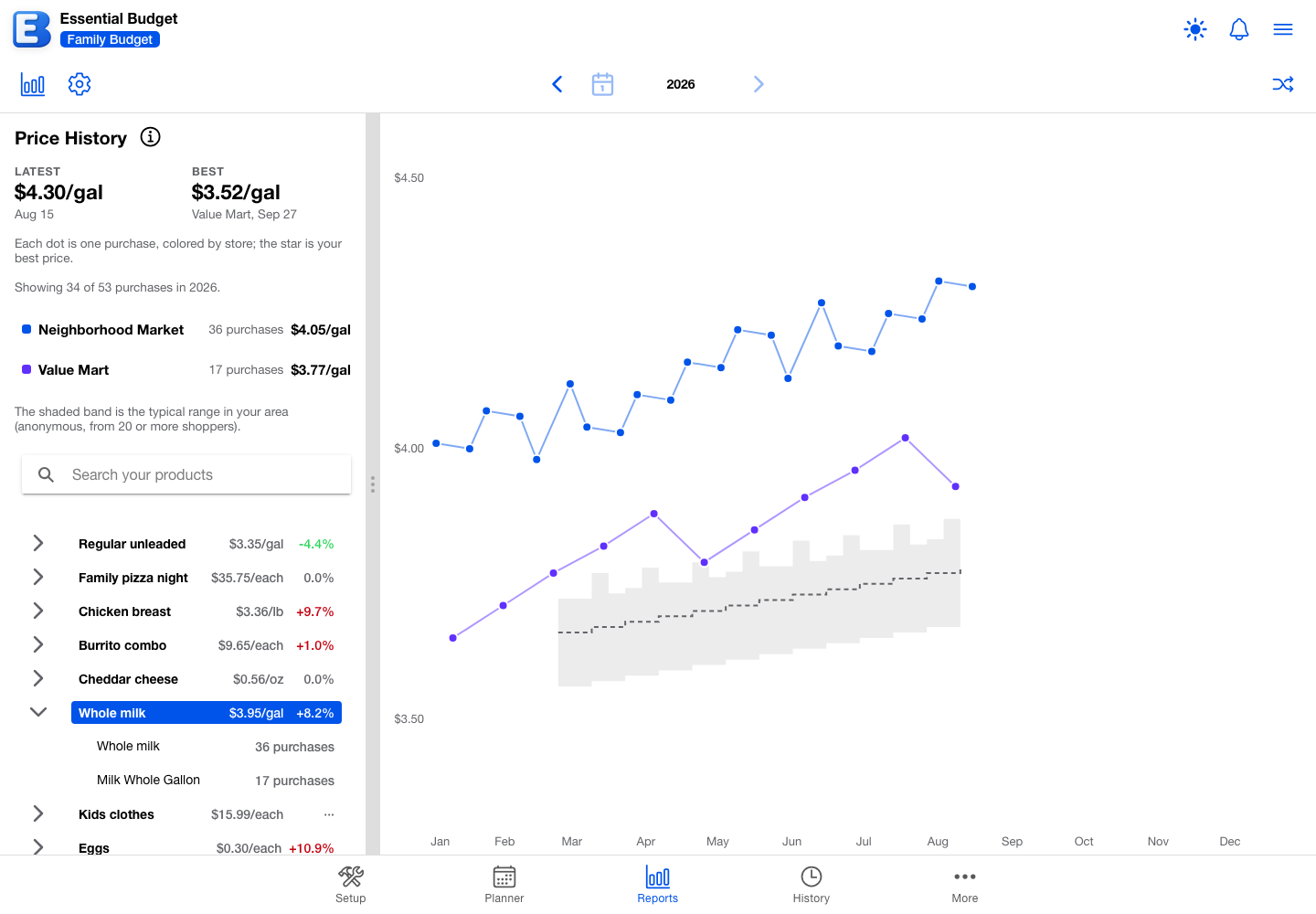
Task: Click the shuffle icon
Action: [1283, 84]
